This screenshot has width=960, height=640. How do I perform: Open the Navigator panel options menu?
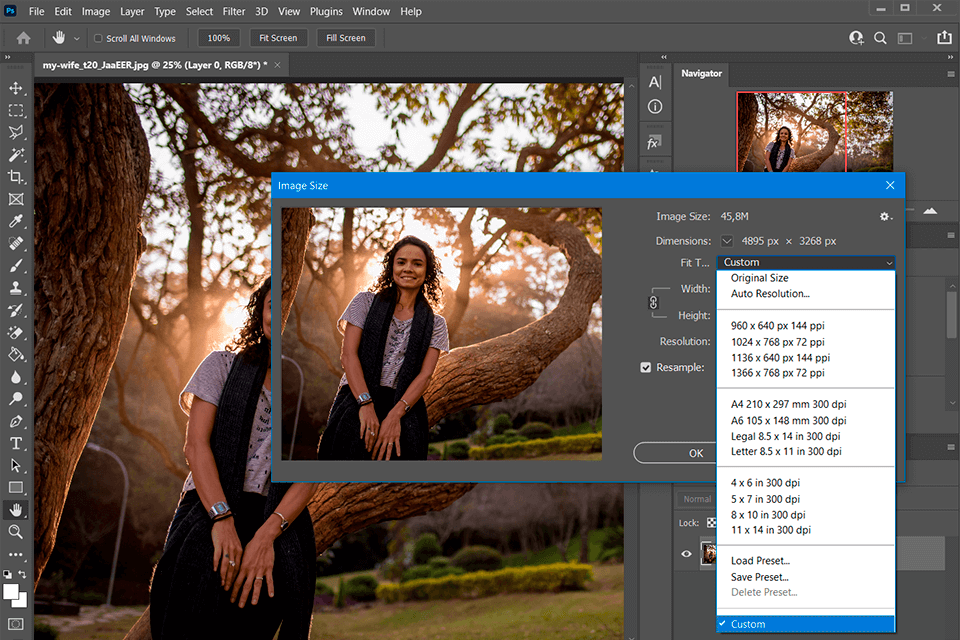point(951,73)
